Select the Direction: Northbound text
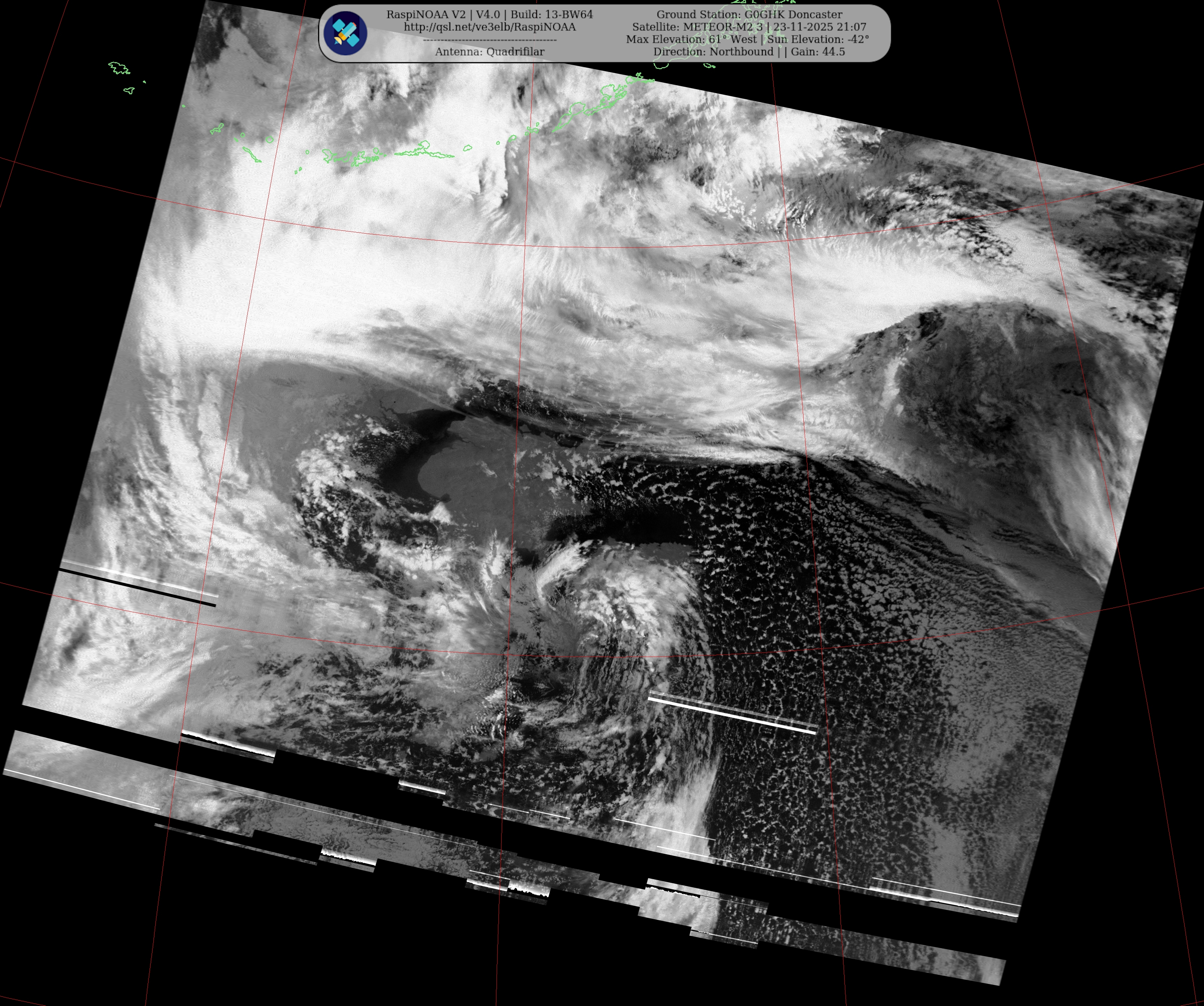Screen dimensions: 1204x1006 [x=713, y=52]
